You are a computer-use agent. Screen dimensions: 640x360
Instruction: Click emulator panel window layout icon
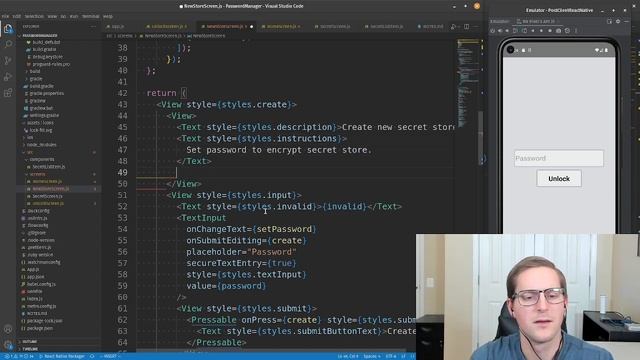point(609,21)
